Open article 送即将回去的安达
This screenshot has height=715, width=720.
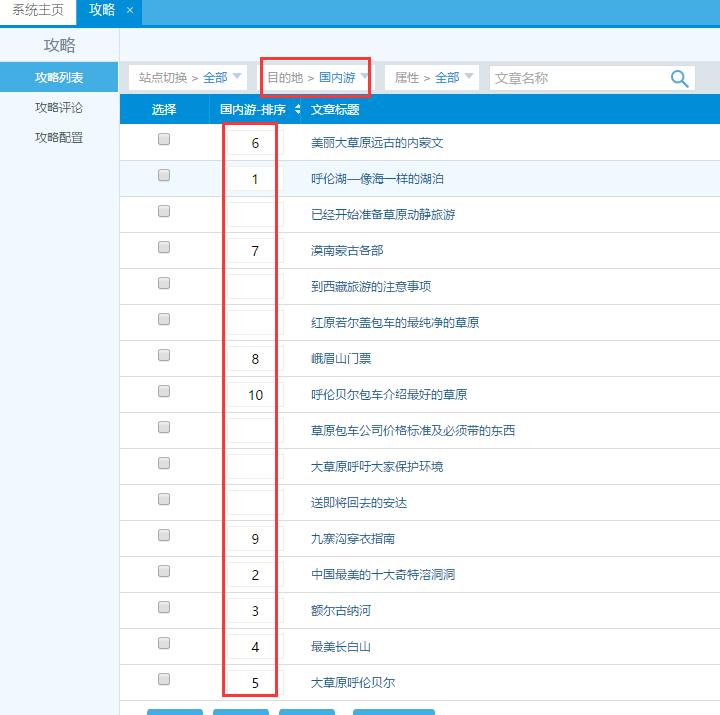pos(359,502)
